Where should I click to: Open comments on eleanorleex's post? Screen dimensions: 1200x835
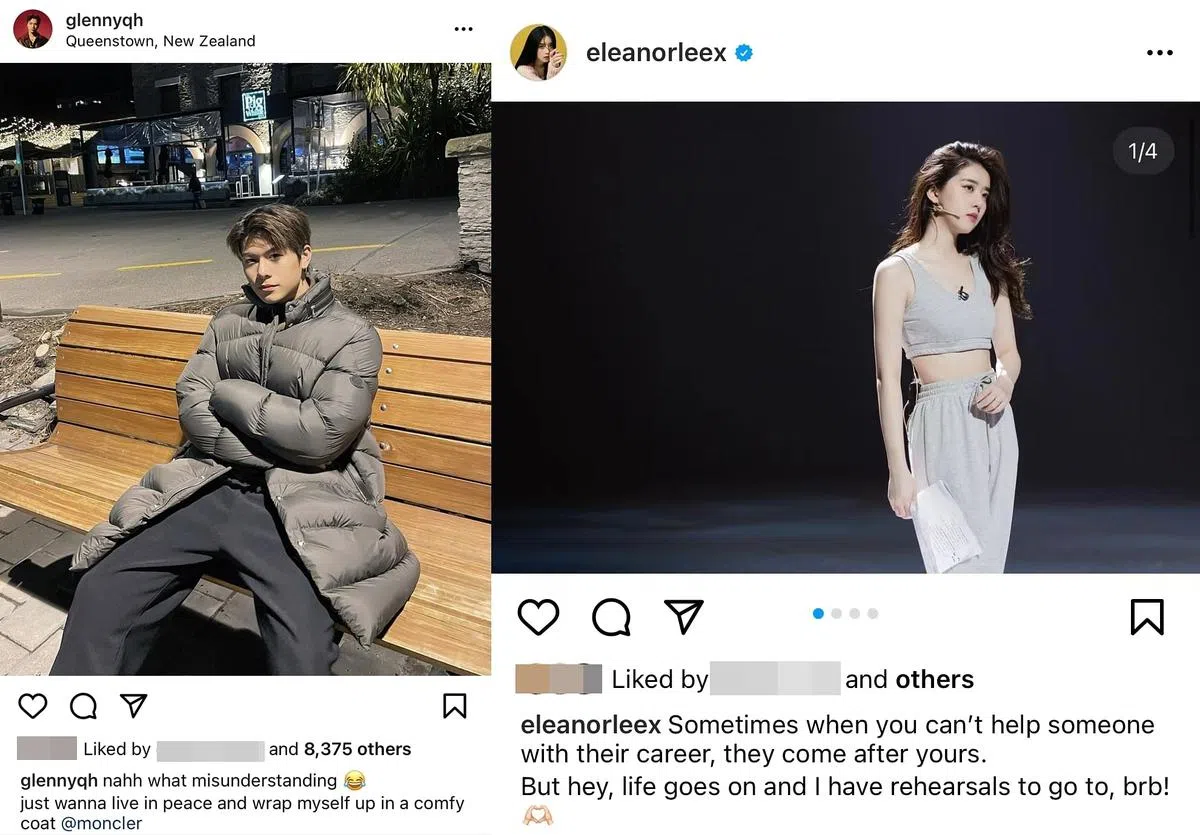pos(611,617)
